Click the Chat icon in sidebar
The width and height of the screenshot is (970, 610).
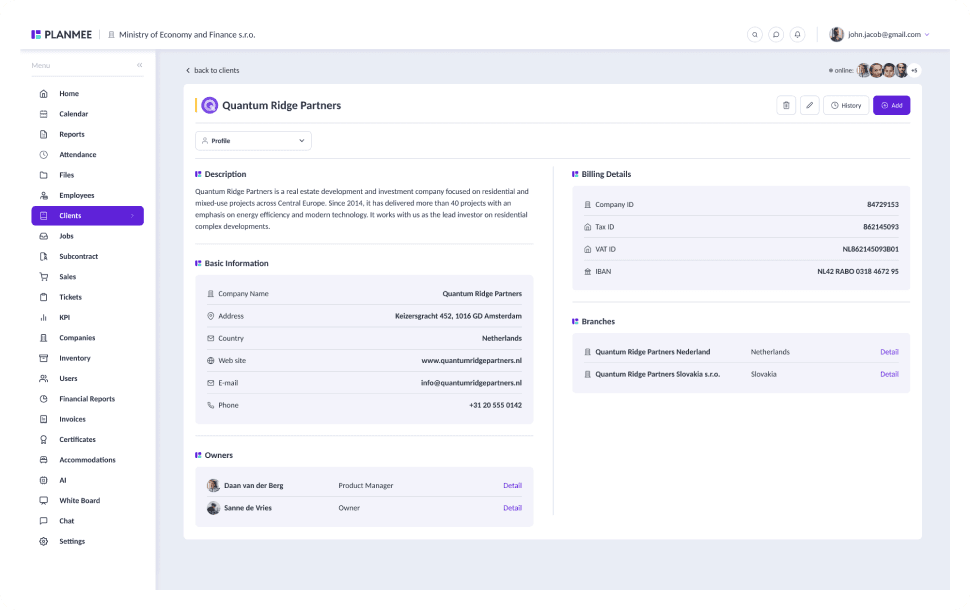click(x=43, y=522)
